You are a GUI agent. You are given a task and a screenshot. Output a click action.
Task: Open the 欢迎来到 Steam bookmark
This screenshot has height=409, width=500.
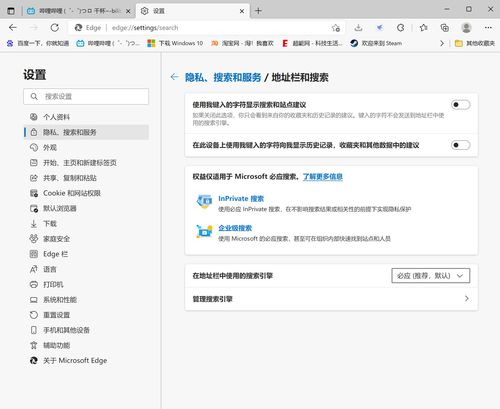(376, 43)
